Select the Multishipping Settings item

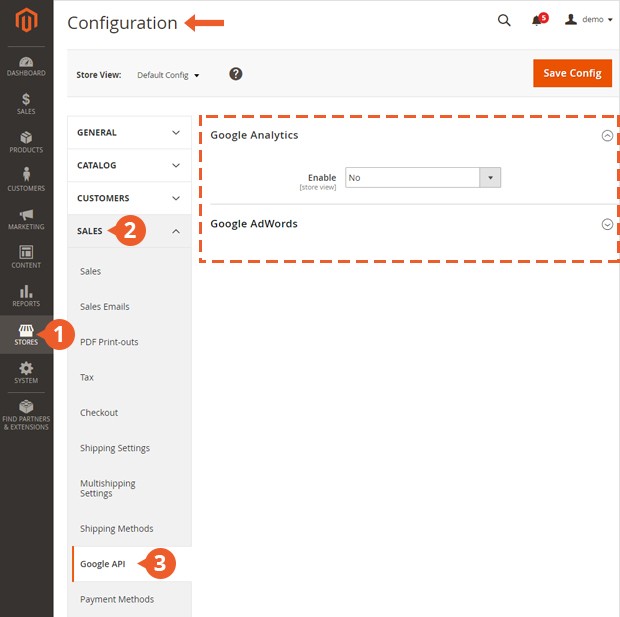(108, 488)
